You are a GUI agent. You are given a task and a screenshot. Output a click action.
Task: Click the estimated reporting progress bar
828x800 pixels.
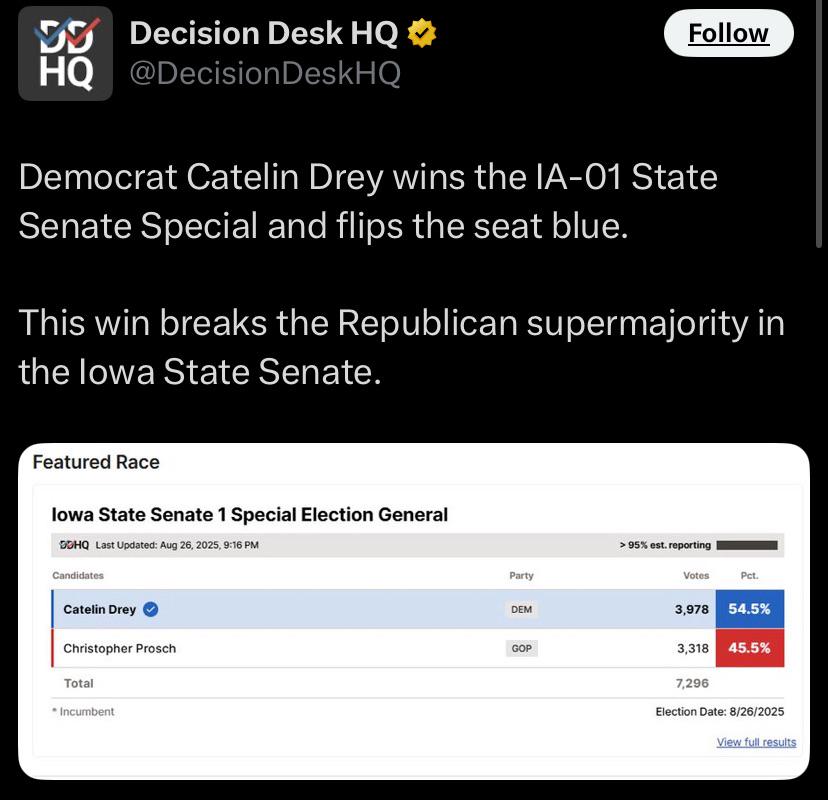coord(747,545)
